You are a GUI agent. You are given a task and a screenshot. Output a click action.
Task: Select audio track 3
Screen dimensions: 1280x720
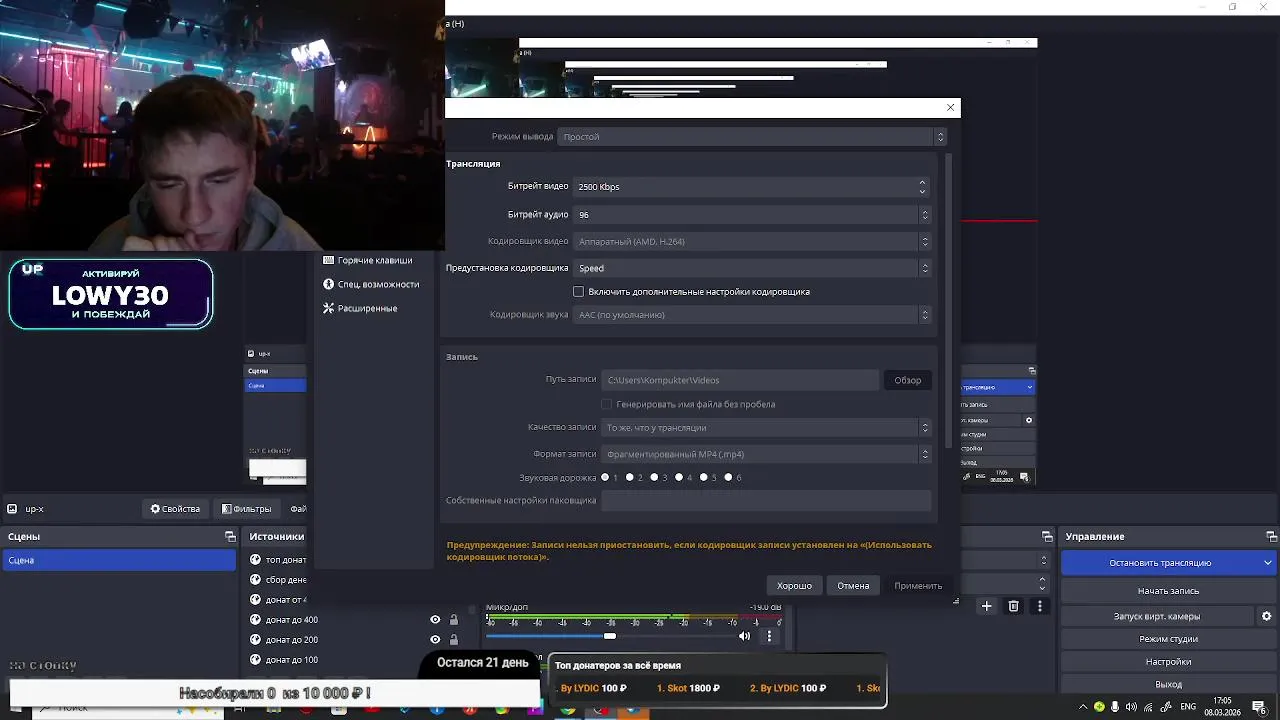654,477
